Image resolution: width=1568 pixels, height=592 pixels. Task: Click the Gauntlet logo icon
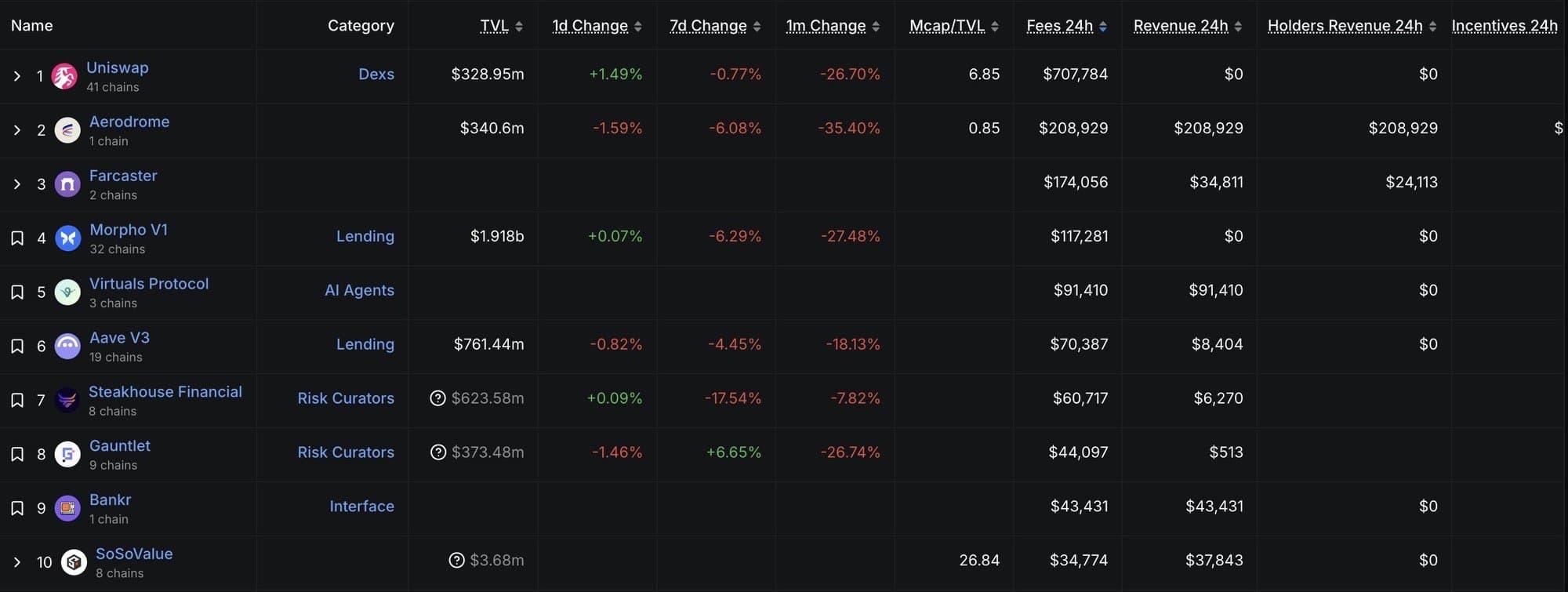click(x=67, y=454)
